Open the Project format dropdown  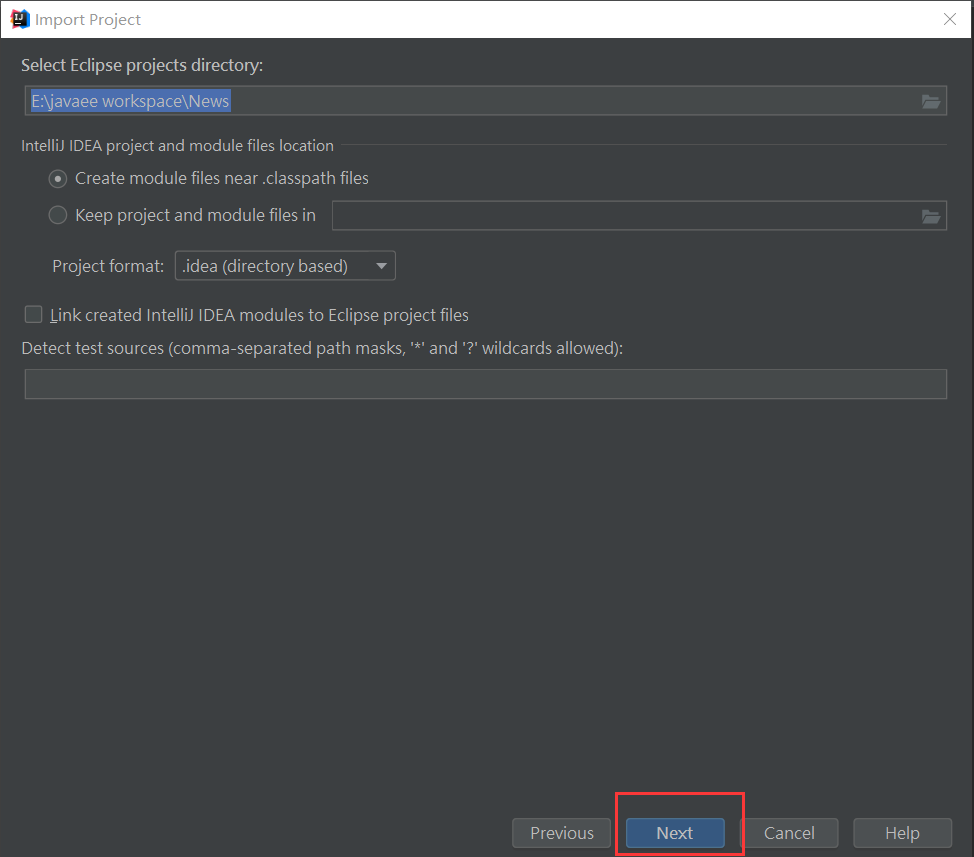(285, 266)
